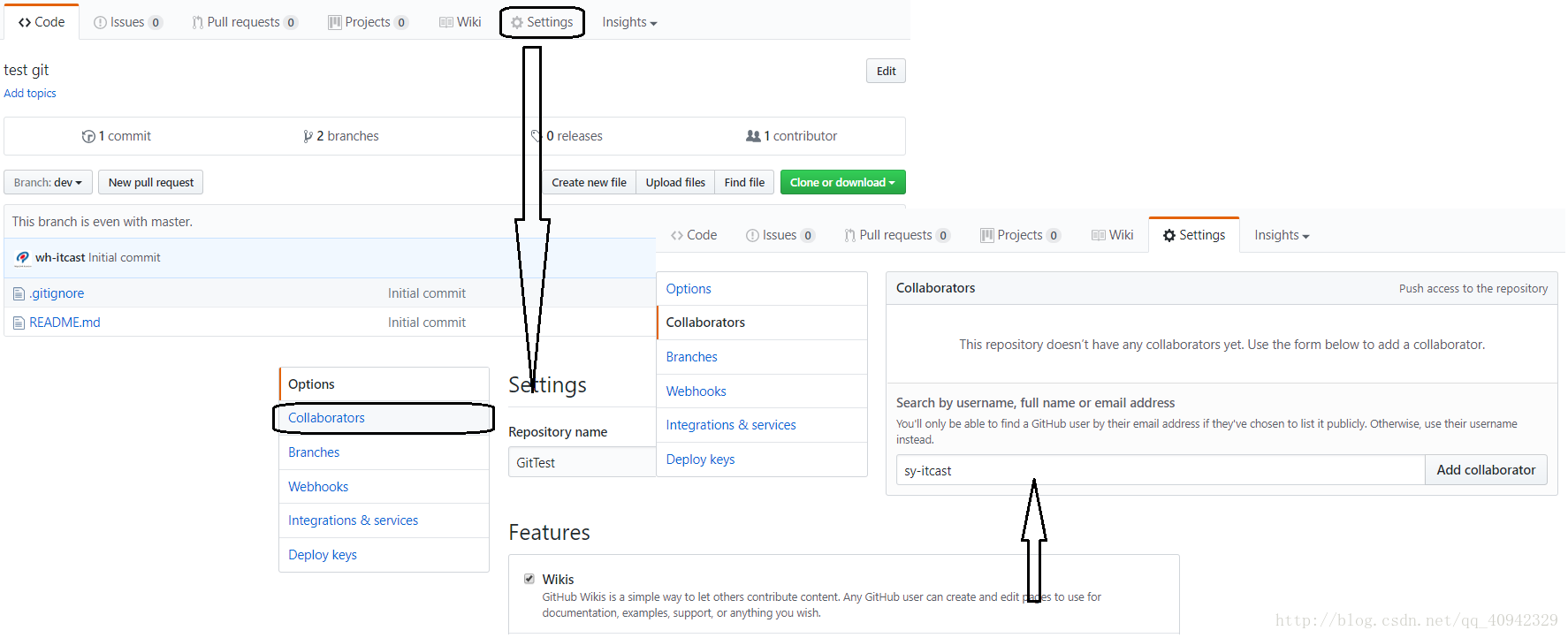Select Integrations & services in Collaborators page sidebar
1568x638 pixels.
(x=762, y=425)
